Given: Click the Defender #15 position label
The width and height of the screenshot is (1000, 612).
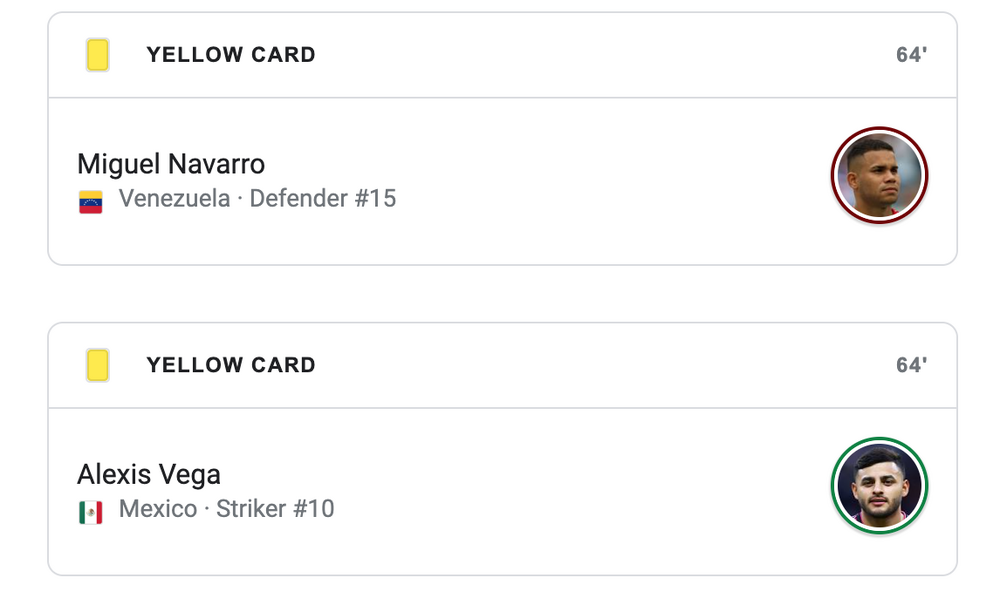Looking at the screenshot, I should 323,199.
